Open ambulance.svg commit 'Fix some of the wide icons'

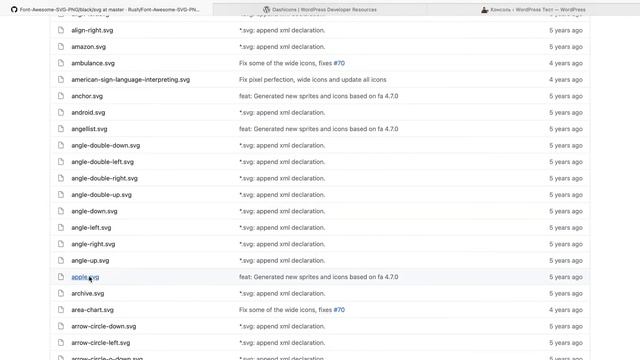(285, 63)
